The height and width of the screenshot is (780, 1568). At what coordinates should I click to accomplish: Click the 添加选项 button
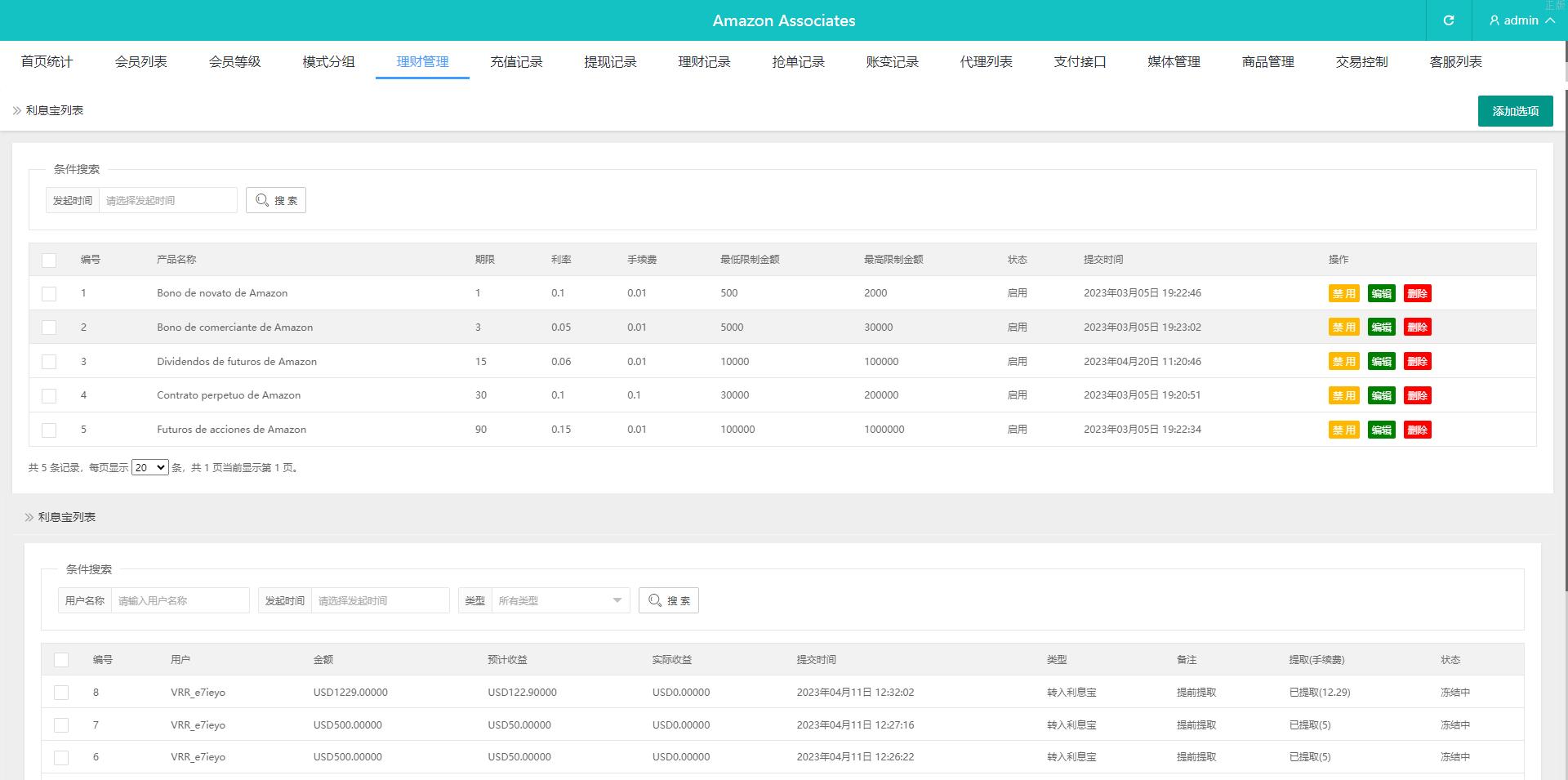(1515, 111)
